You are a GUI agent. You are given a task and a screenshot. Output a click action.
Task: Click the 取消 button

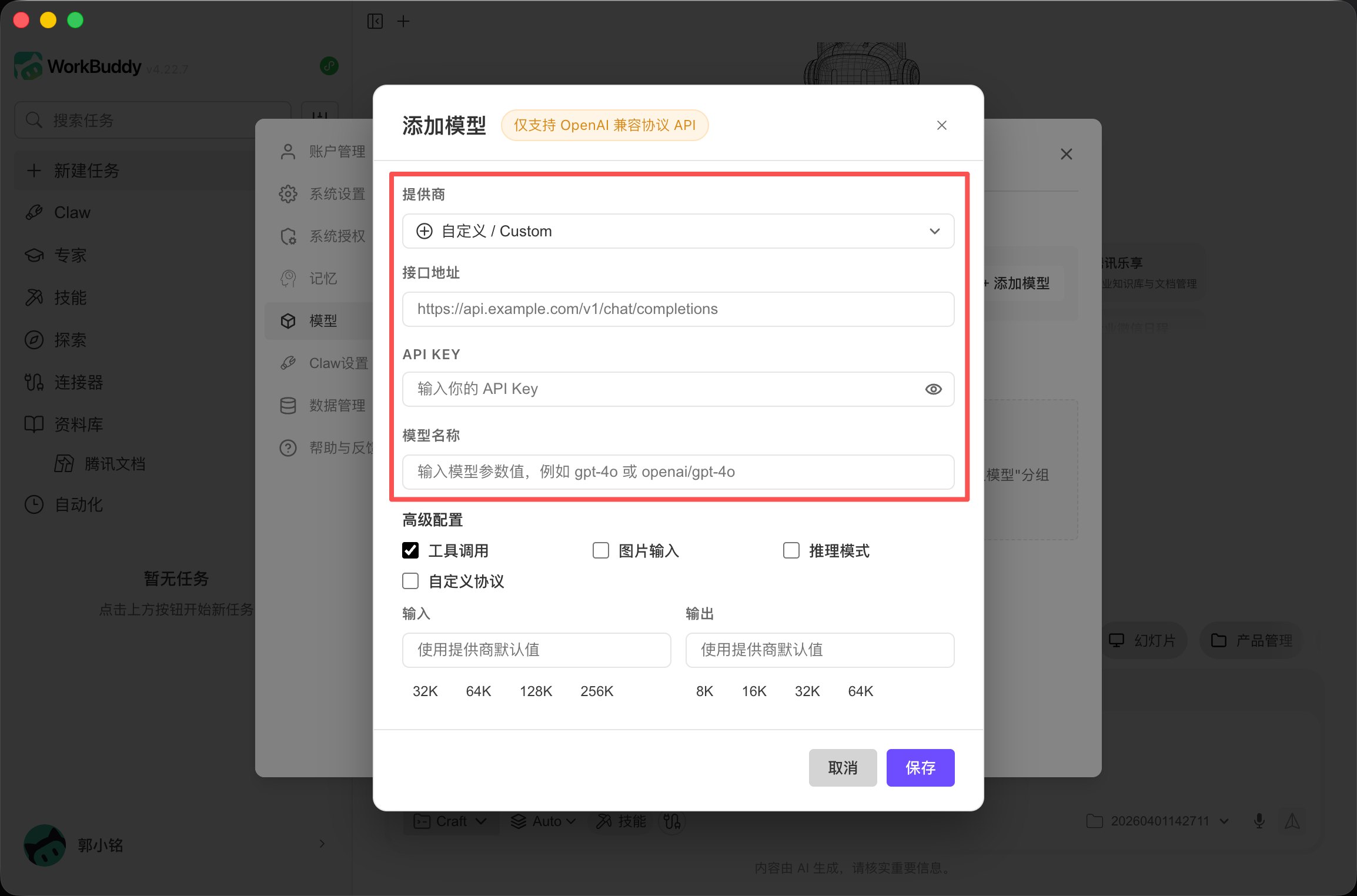843,768
